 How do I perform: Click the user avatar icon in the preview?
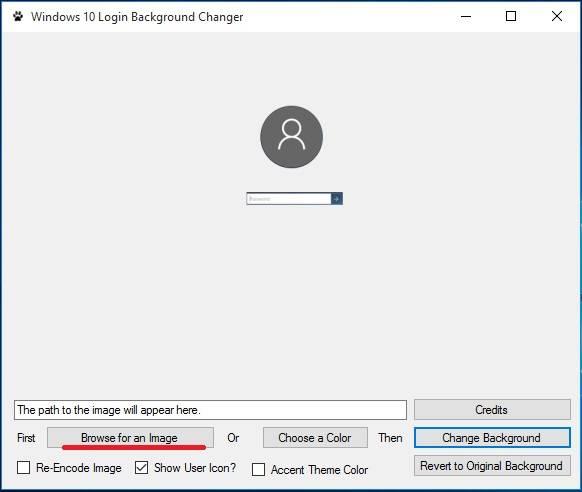pos(291,137)
